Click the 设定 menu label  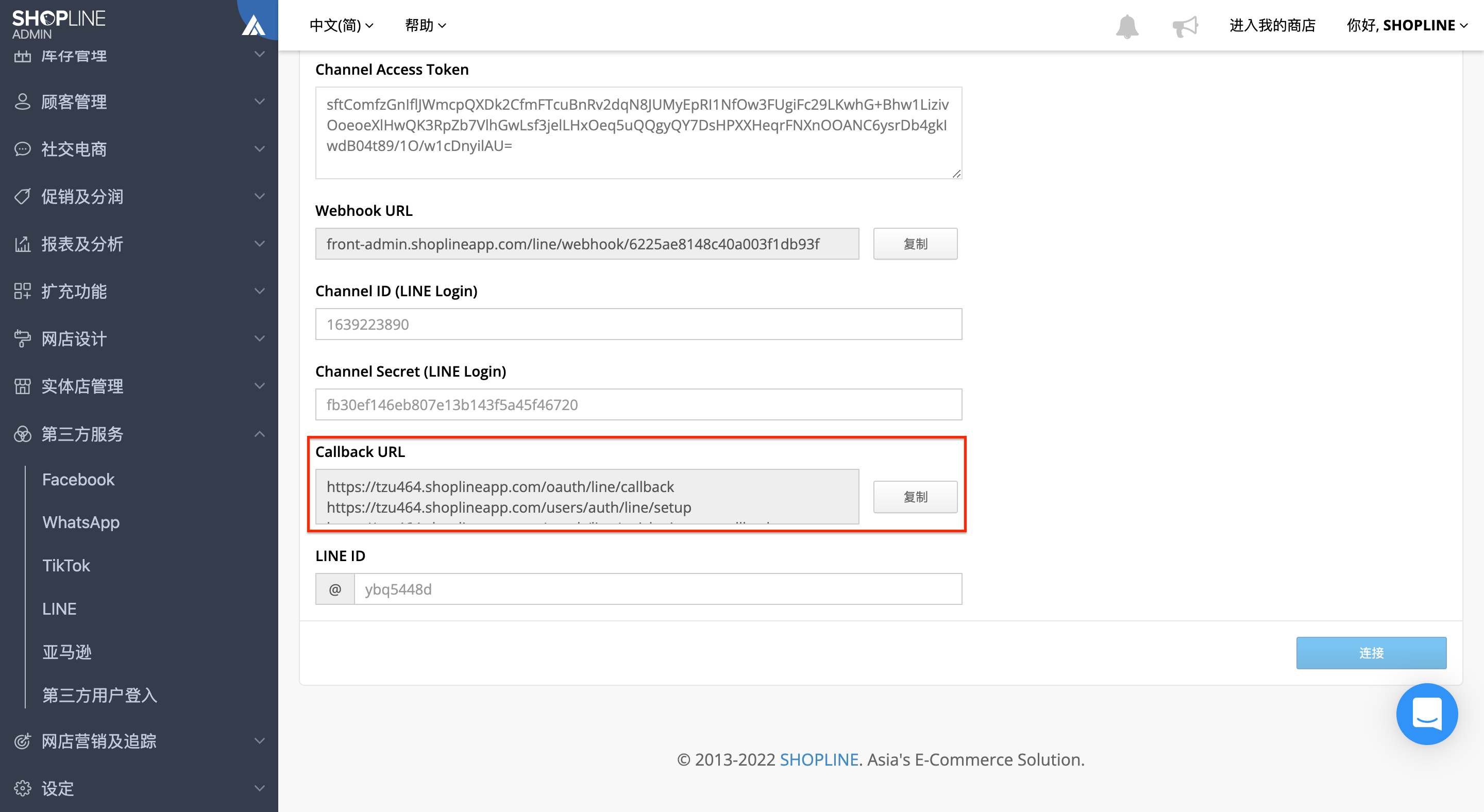pos(58,788)
